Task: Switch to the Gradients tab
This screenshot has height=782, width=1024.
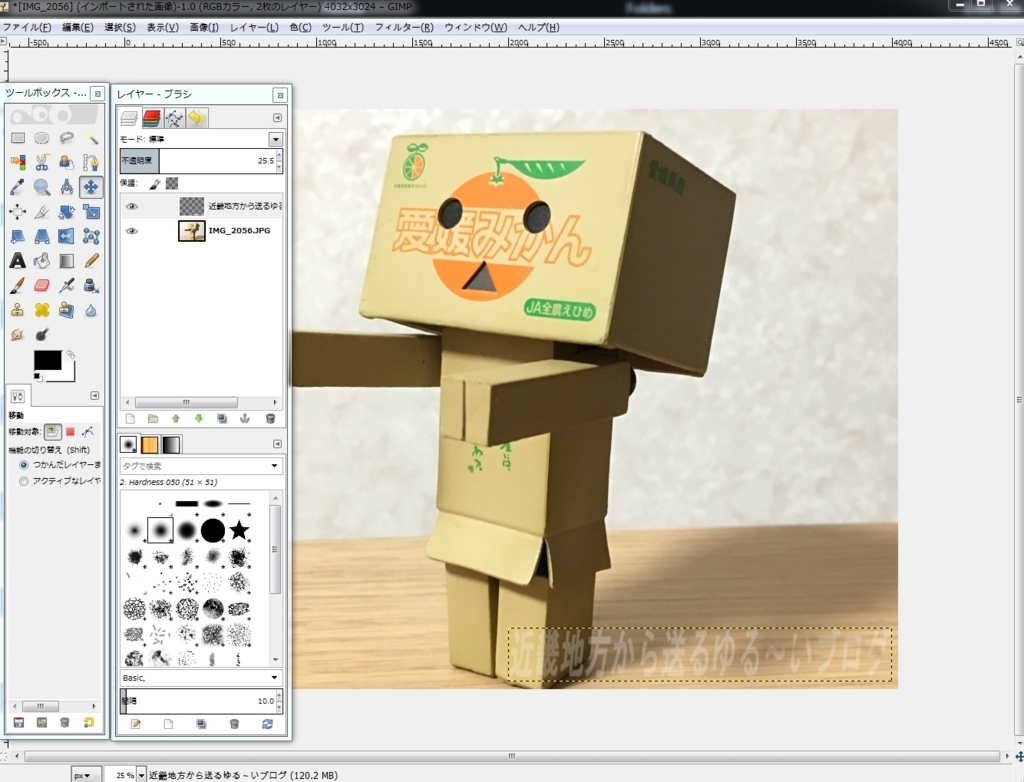Action: pos(170,445)
